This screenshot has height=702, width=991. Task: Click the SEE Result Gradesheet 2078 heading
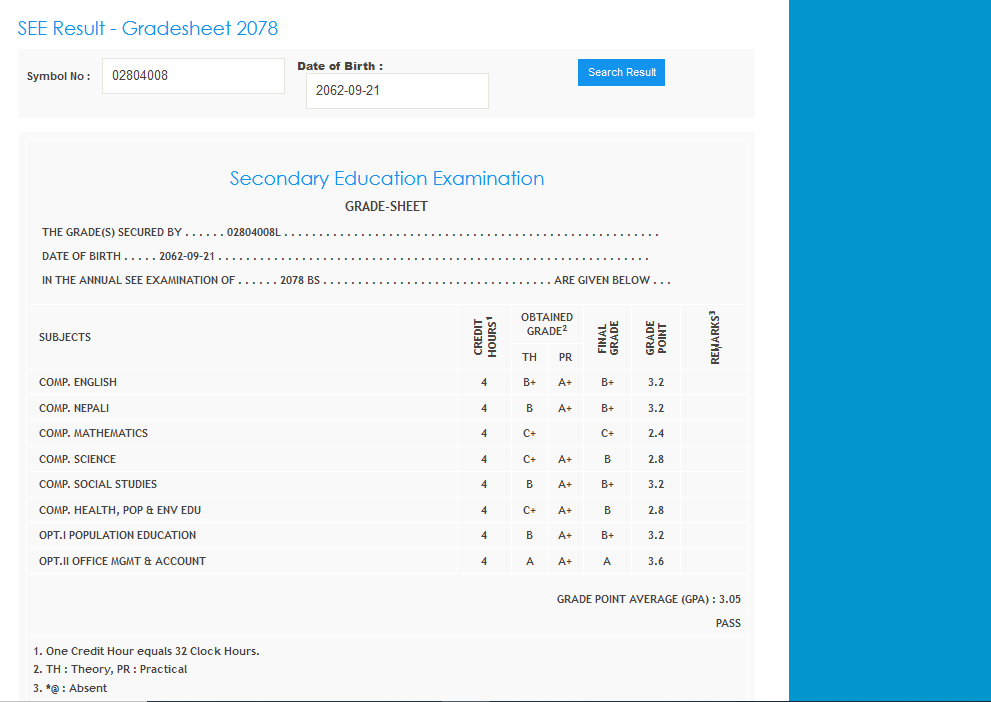tap(148, 28)
